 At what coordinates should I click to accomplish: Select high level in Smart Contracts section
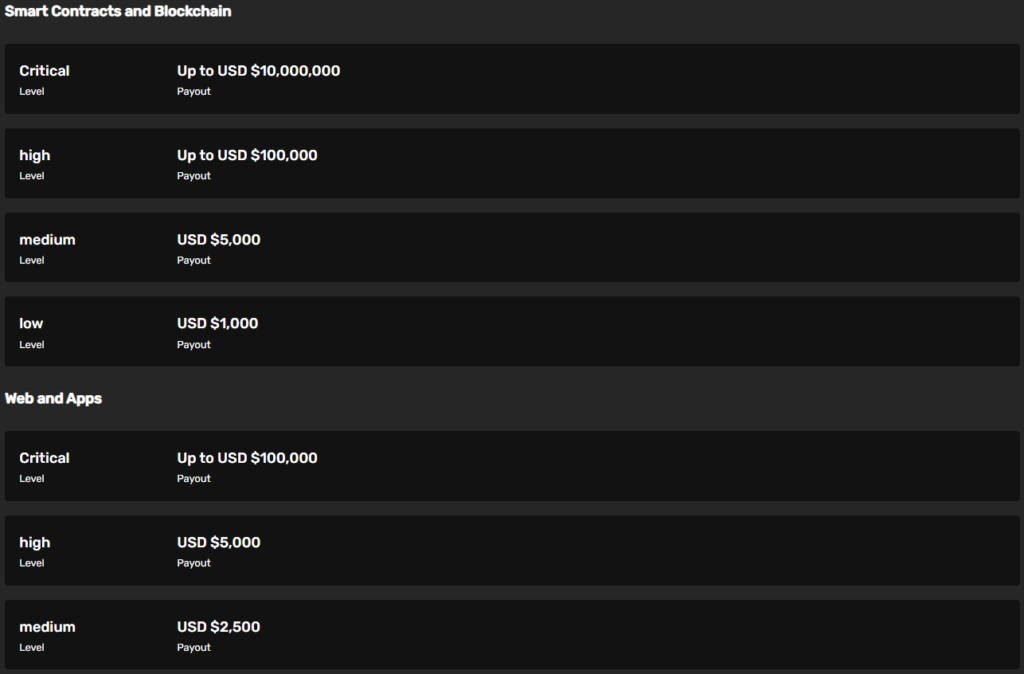coord(34,155)
